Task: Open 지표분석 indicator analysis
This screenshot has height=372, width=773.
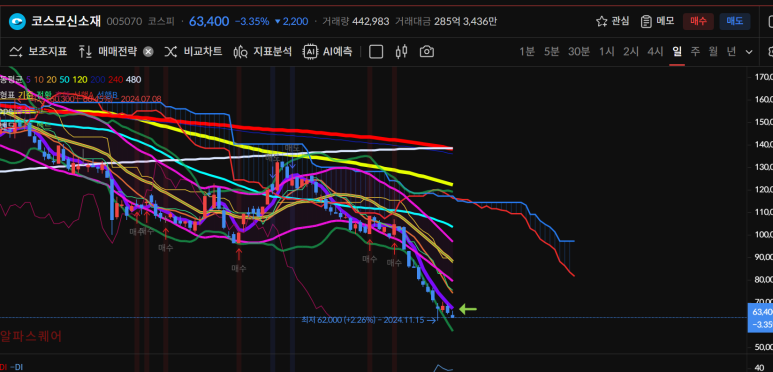Action: 262,51
